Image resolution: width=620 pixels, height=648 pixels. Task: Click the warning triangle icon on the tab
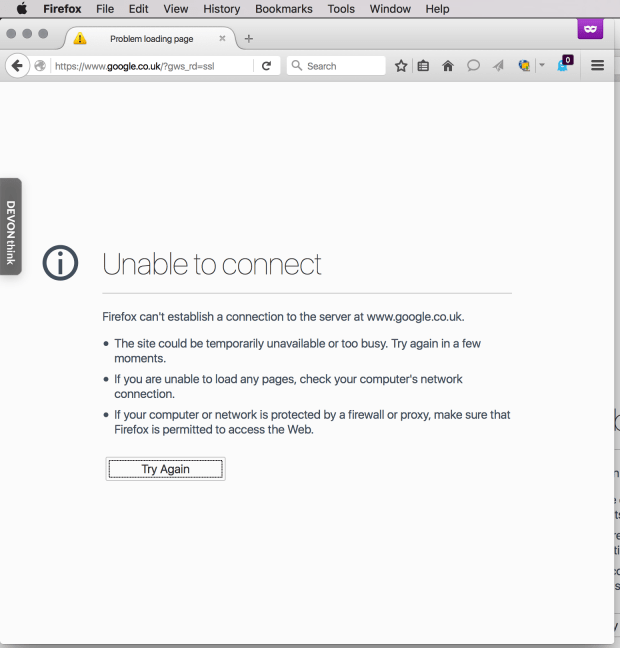coord(80,38)
